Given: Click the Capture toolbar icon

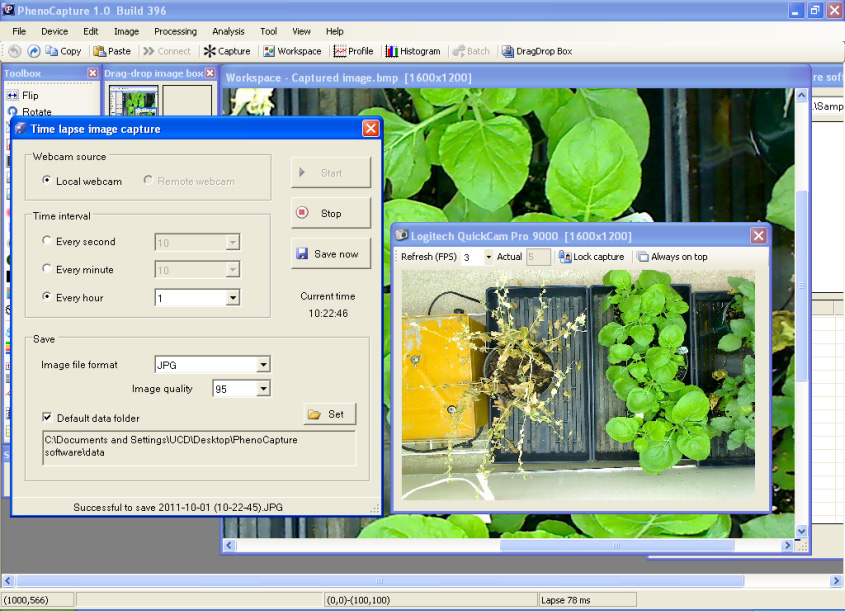Looking at the screenshot, I should point(227,51).
